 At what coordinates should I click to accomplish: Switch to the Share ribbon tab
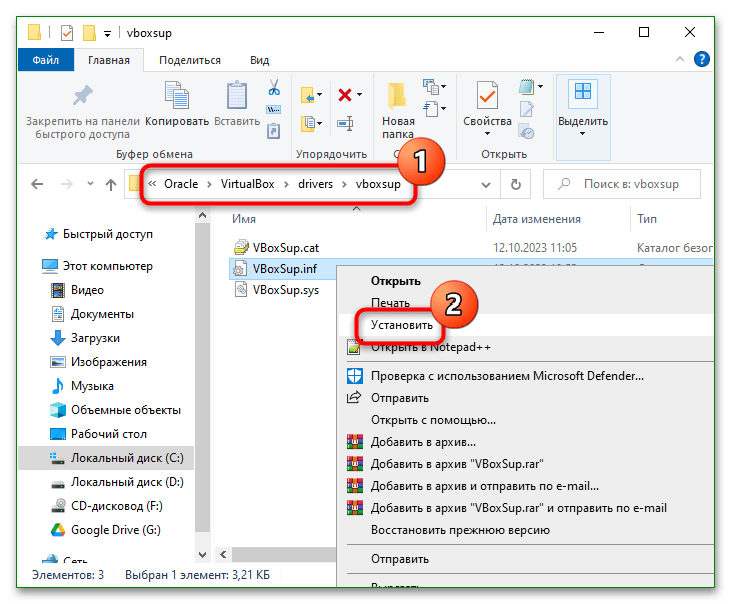(190, 60)
